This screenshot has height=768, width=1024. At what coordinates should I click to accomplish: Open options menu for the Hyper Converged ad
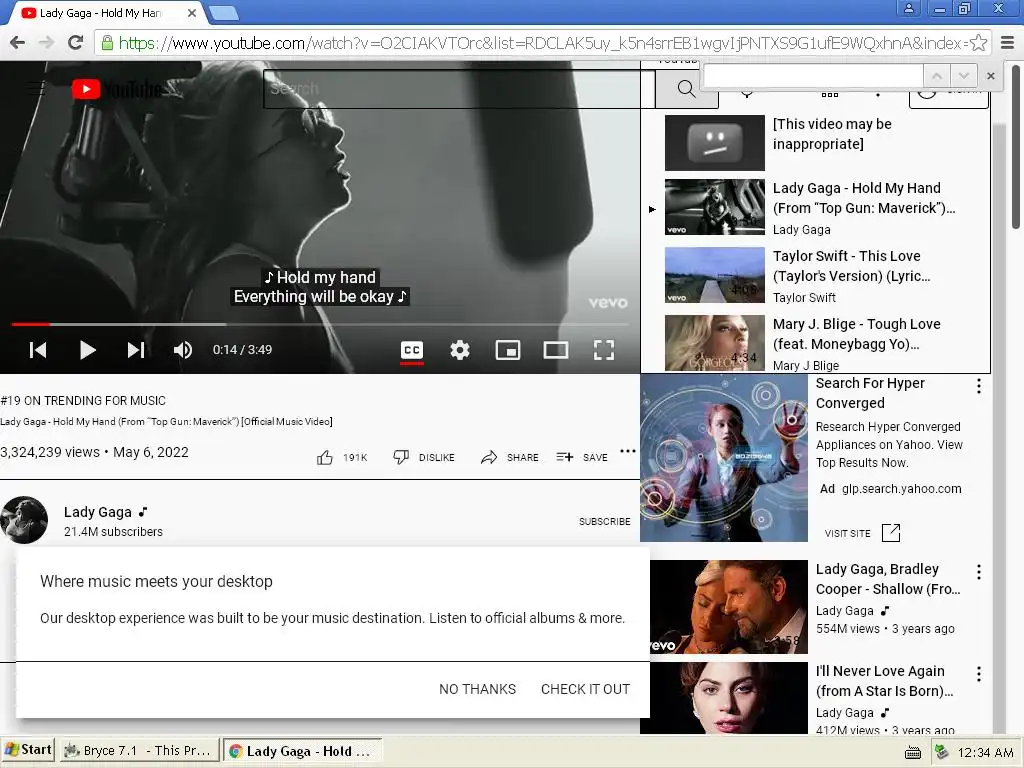pyautogui.click(x=978, y=386)
